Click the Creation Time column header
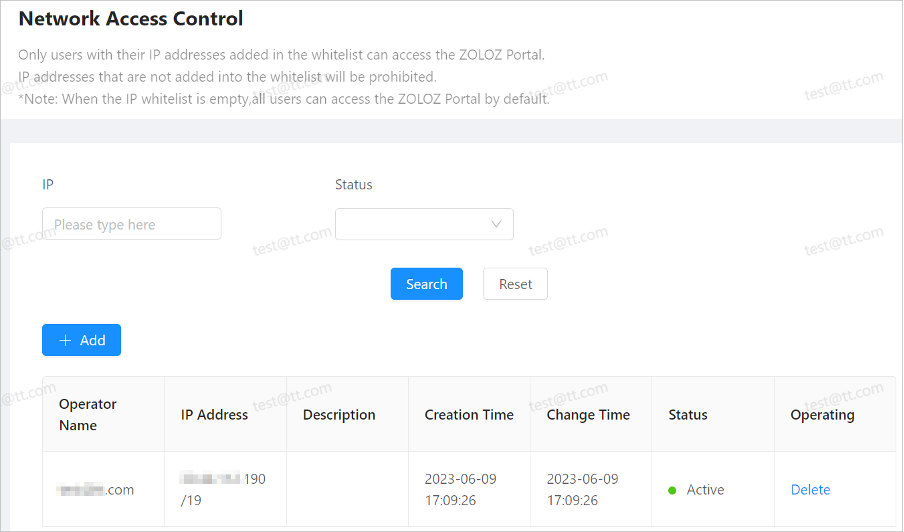Image resolution: width=904 pixels, height=532 pixels. [x=469, y=414]
